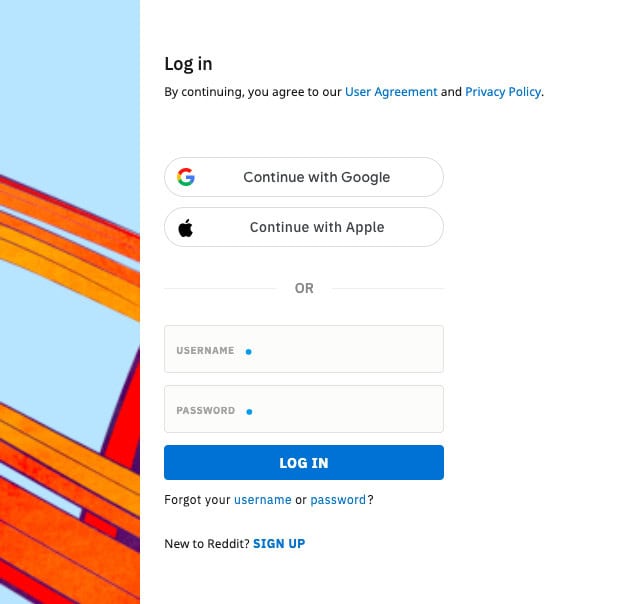Open the User Agreement link
The image size is (643, 604).
pos(391,92)
